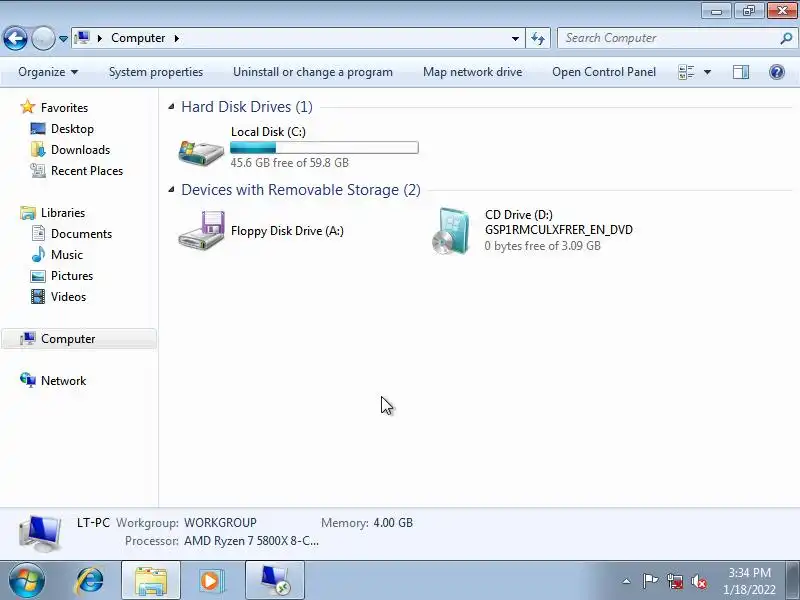
Task: Click the network status tray icon
Action: (x=675, y=581)
